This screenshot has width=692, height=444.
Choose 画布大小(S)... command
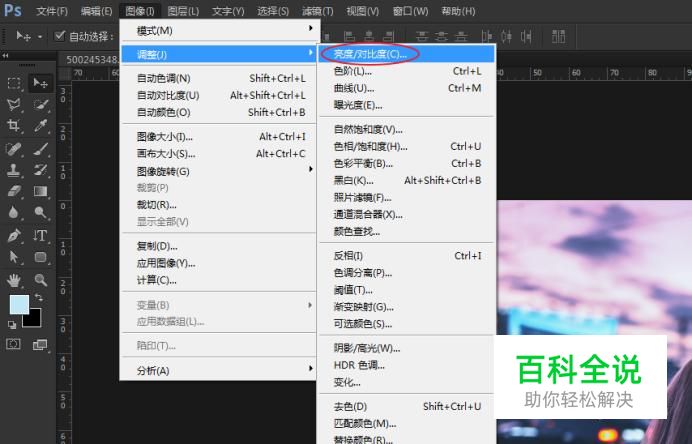click(218, 154)
